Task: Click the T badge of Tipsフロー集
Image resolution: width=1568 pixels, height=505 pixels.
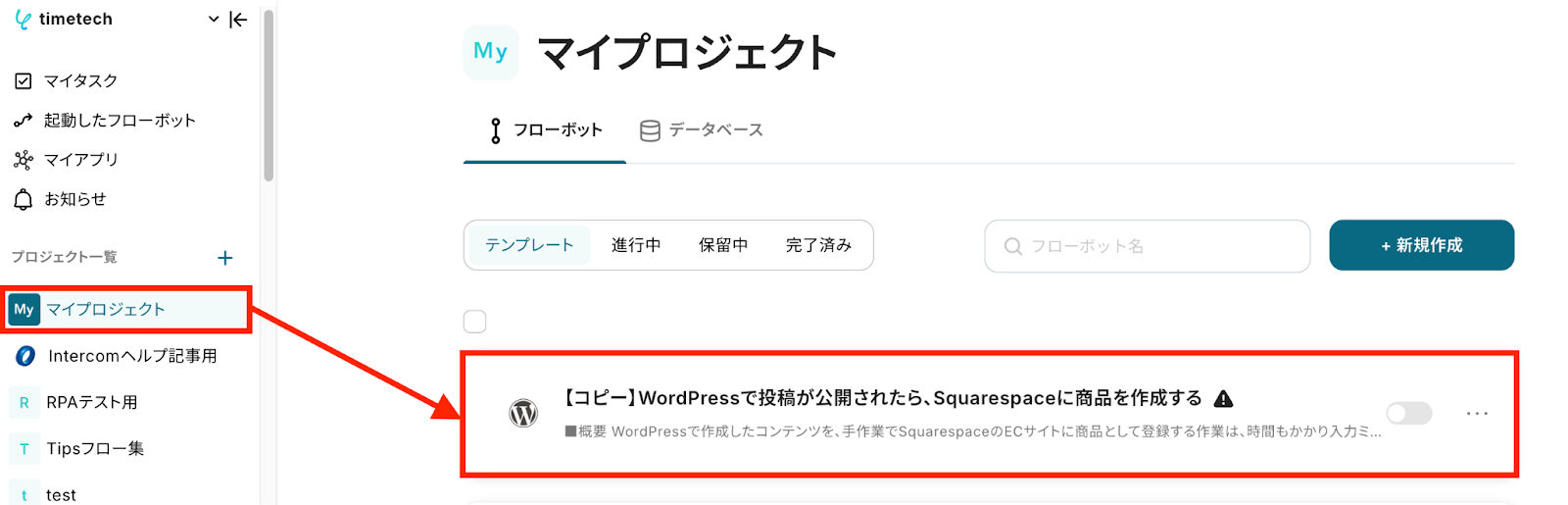Action: coord(24,449)
